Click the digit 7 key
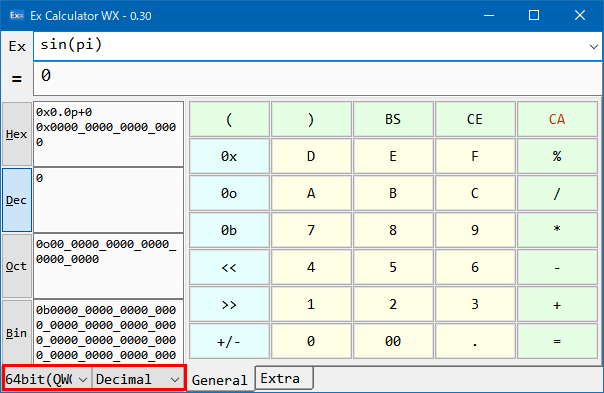Image resolution: width=604 pixels, height=393 pixels. (311, 230)
